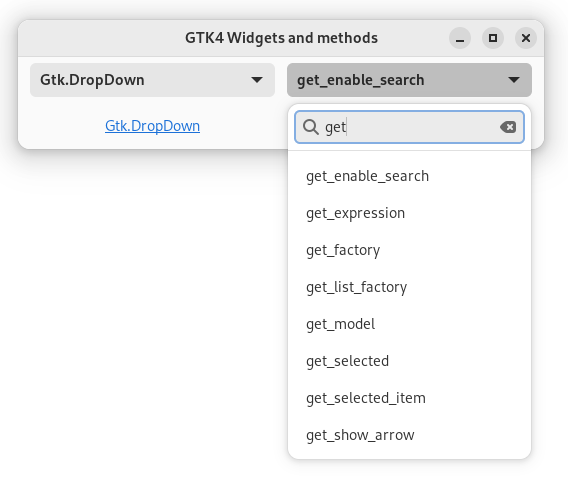This screenshot has height=486, width=568.
Task: Pick the get_factory entry
Action: pos(409,250)
